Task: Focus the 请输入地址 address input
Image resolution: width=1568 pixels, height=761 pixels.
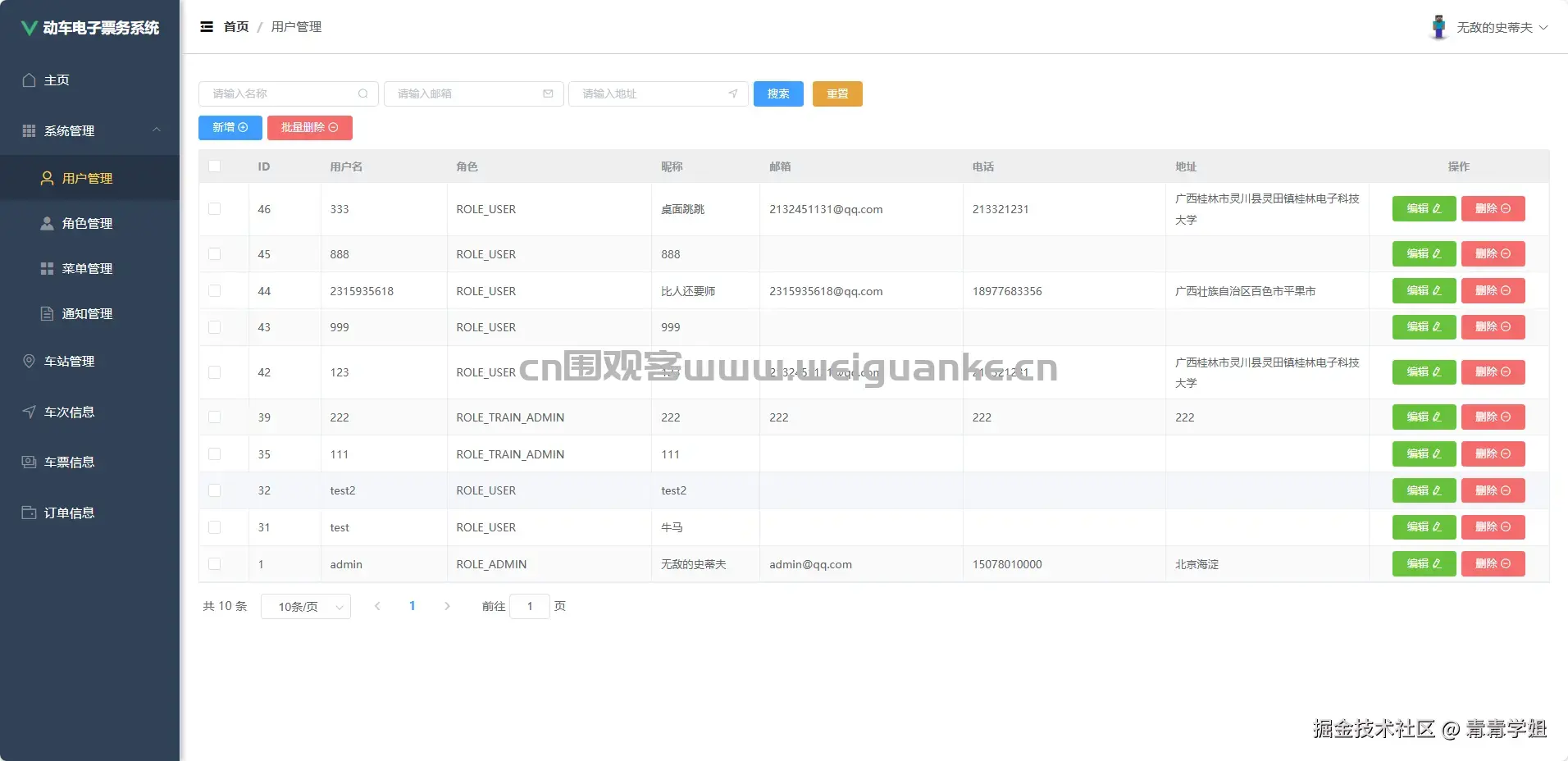Action: pos(659,93)
